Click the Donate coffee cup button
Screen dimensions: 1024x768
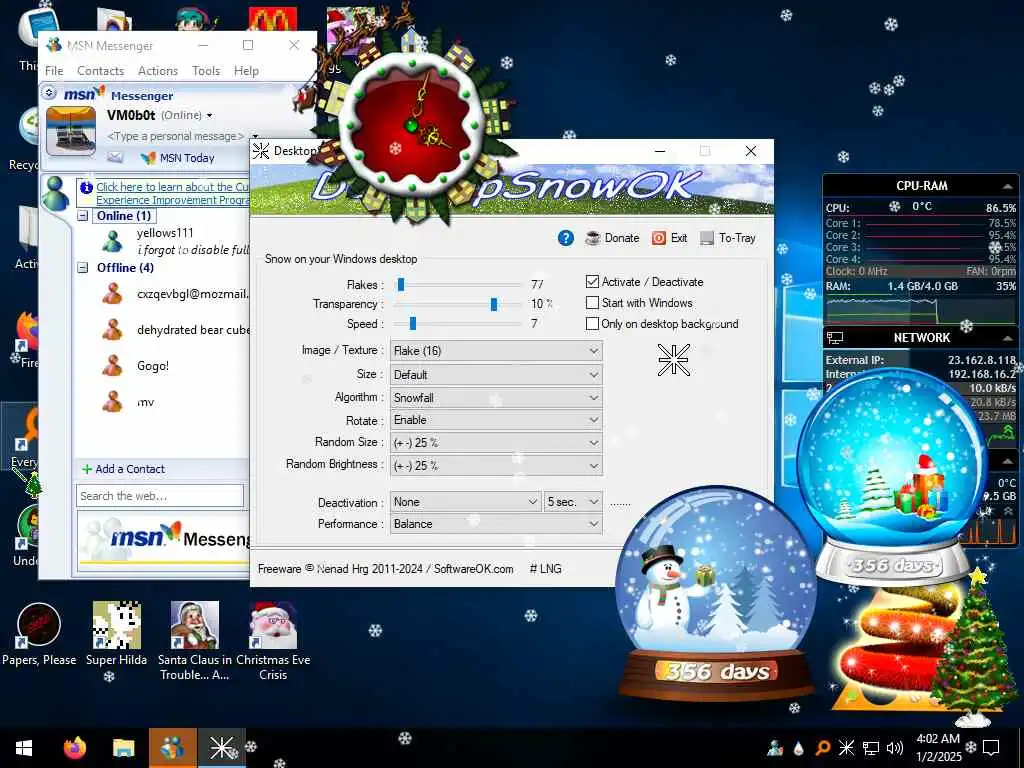[x=612, y=238]
